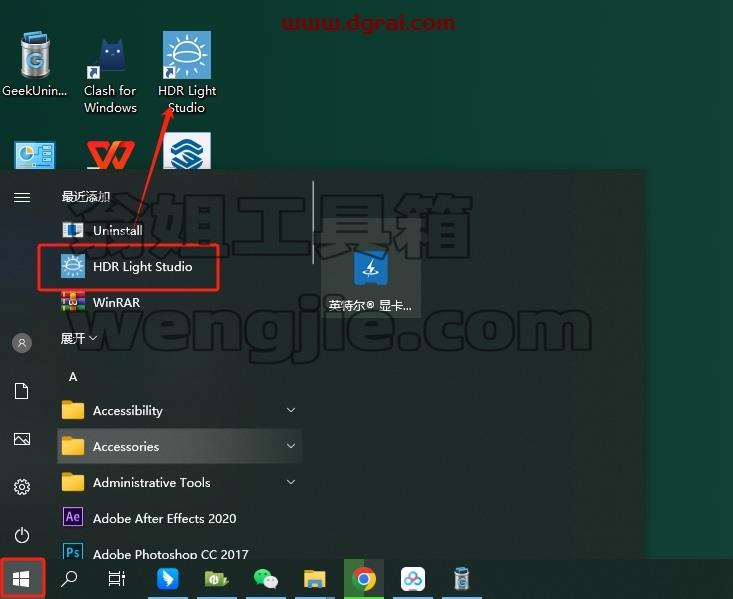Open File Explorer from the taskbar
Screen dimensions: 733x599
coord(315,579)
